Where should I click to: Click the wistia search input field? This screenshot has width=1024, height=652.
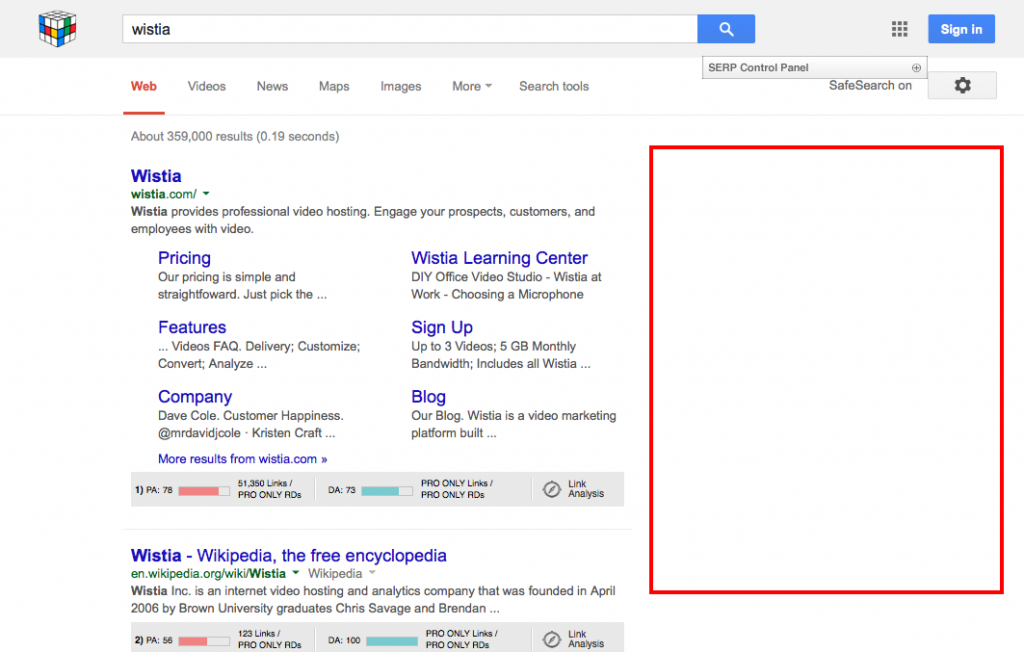coord(409,29)
